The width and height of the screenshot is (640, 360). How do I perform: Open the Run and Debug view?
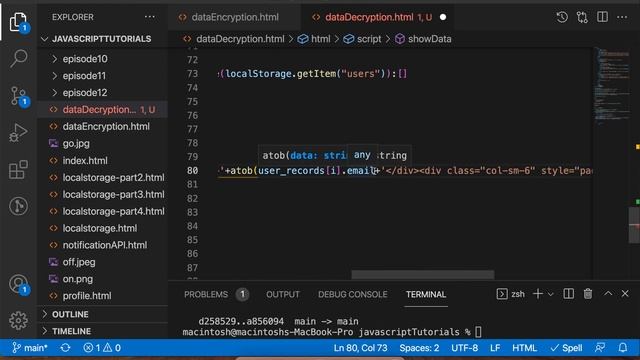tap(18, 132)
